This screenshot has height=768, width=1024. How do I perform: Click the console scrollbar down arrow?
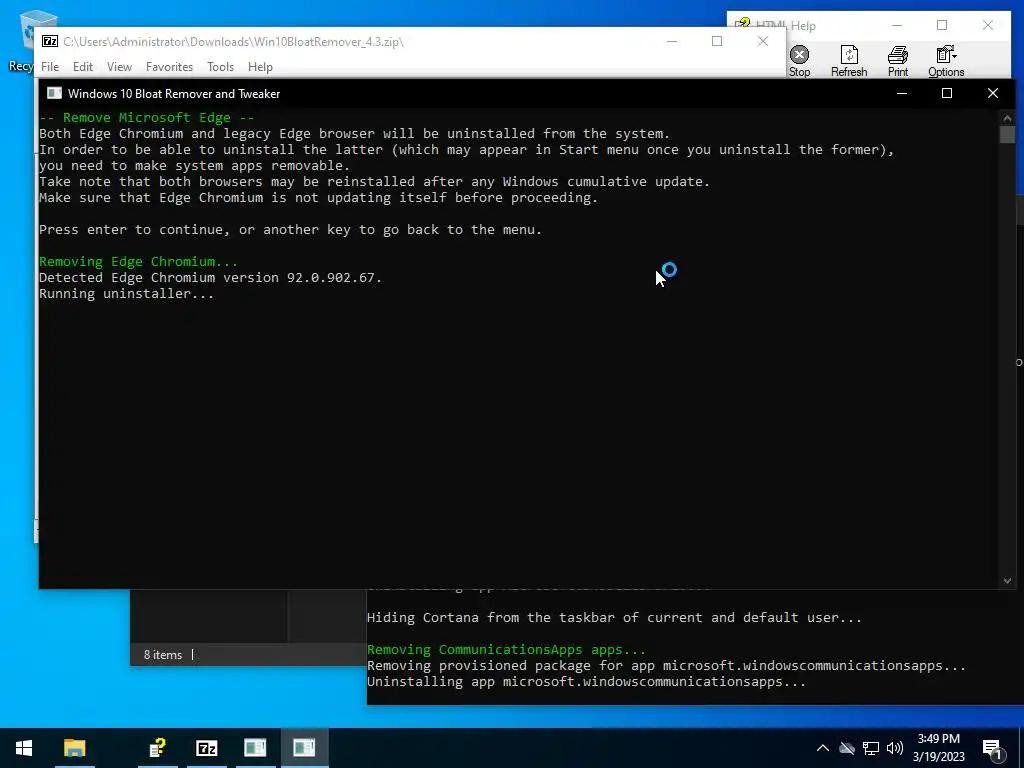click(1007, 581)
